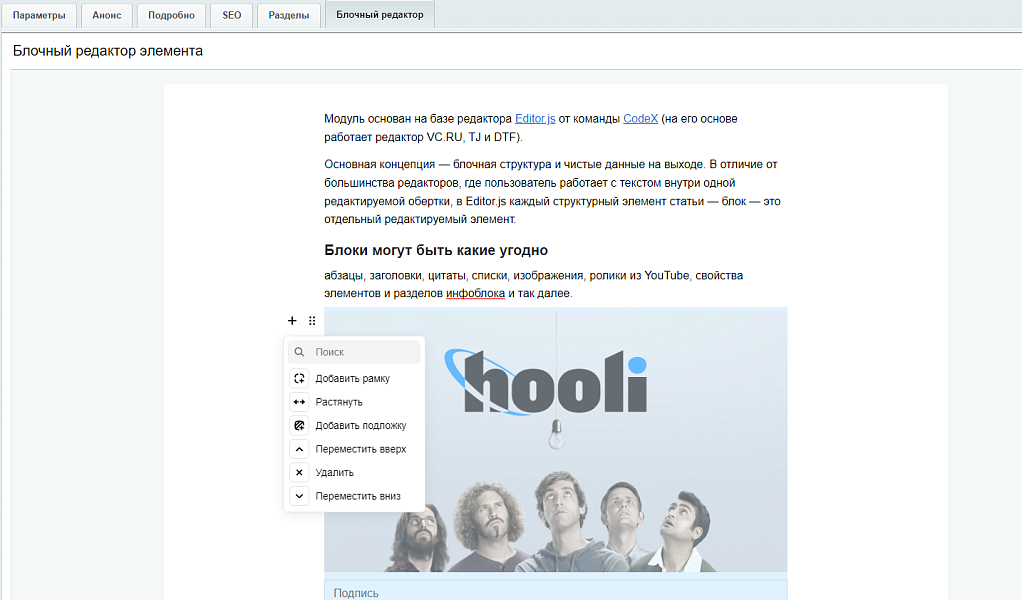
Task: Select the Блочный редактор tab
Action: tap(379, 15)
